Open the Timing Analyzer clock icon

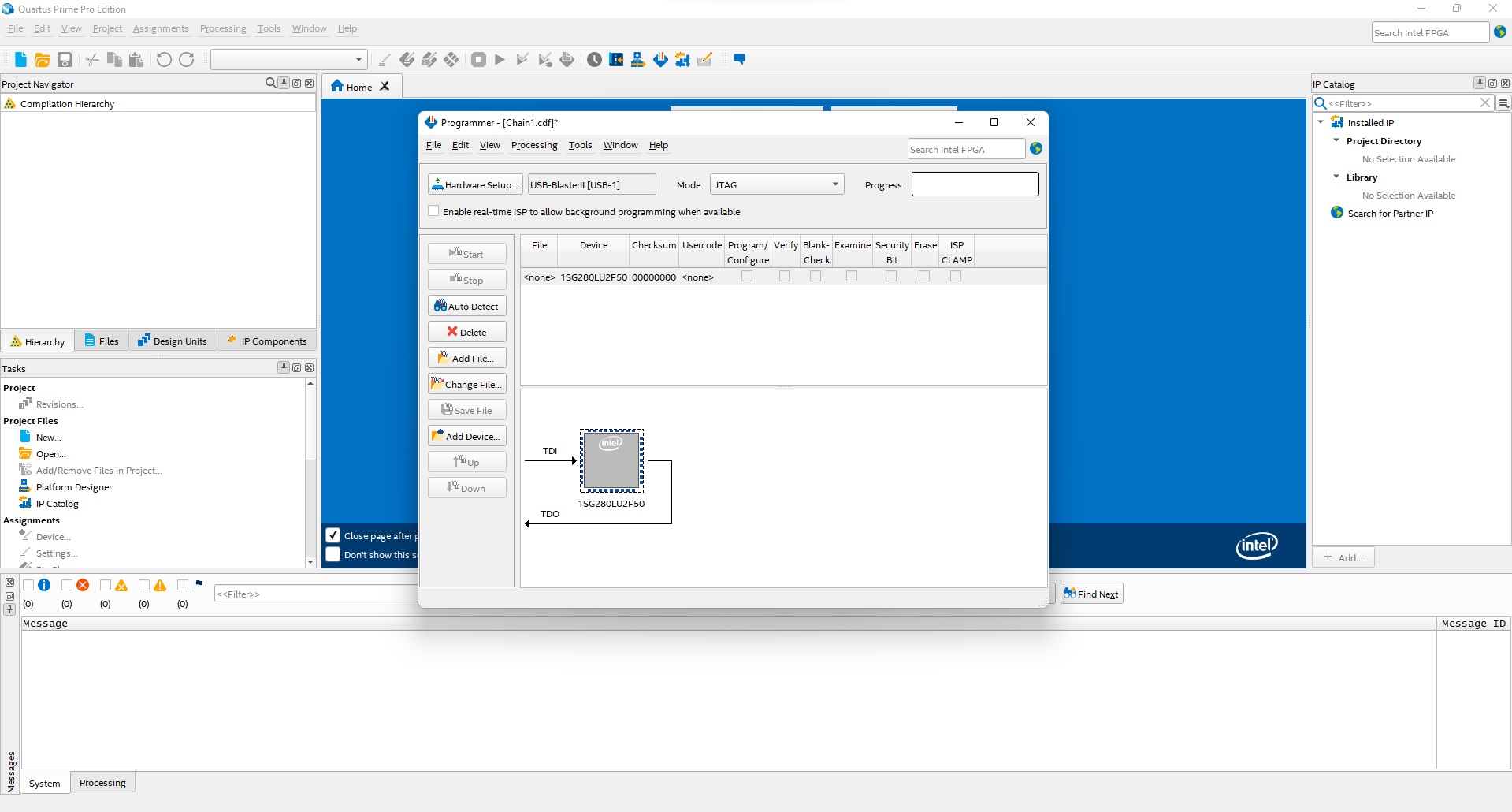(594, 59)
